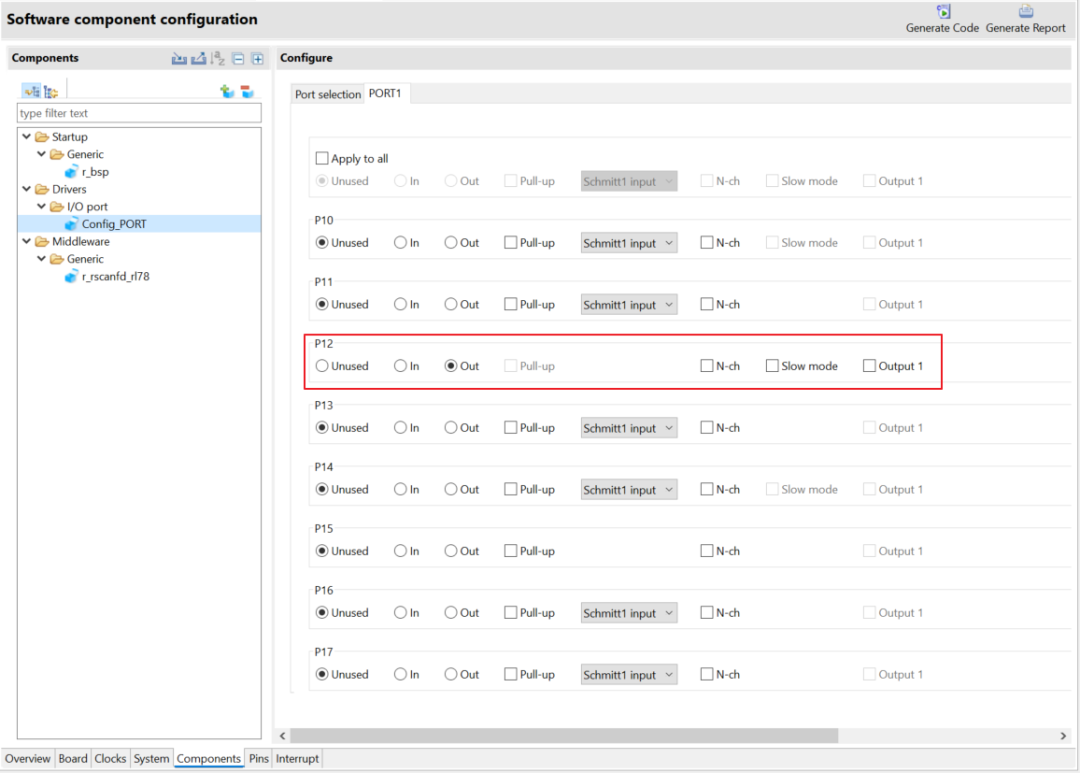Set pin P10 to In
The image size is (1080, 773).
400,243
